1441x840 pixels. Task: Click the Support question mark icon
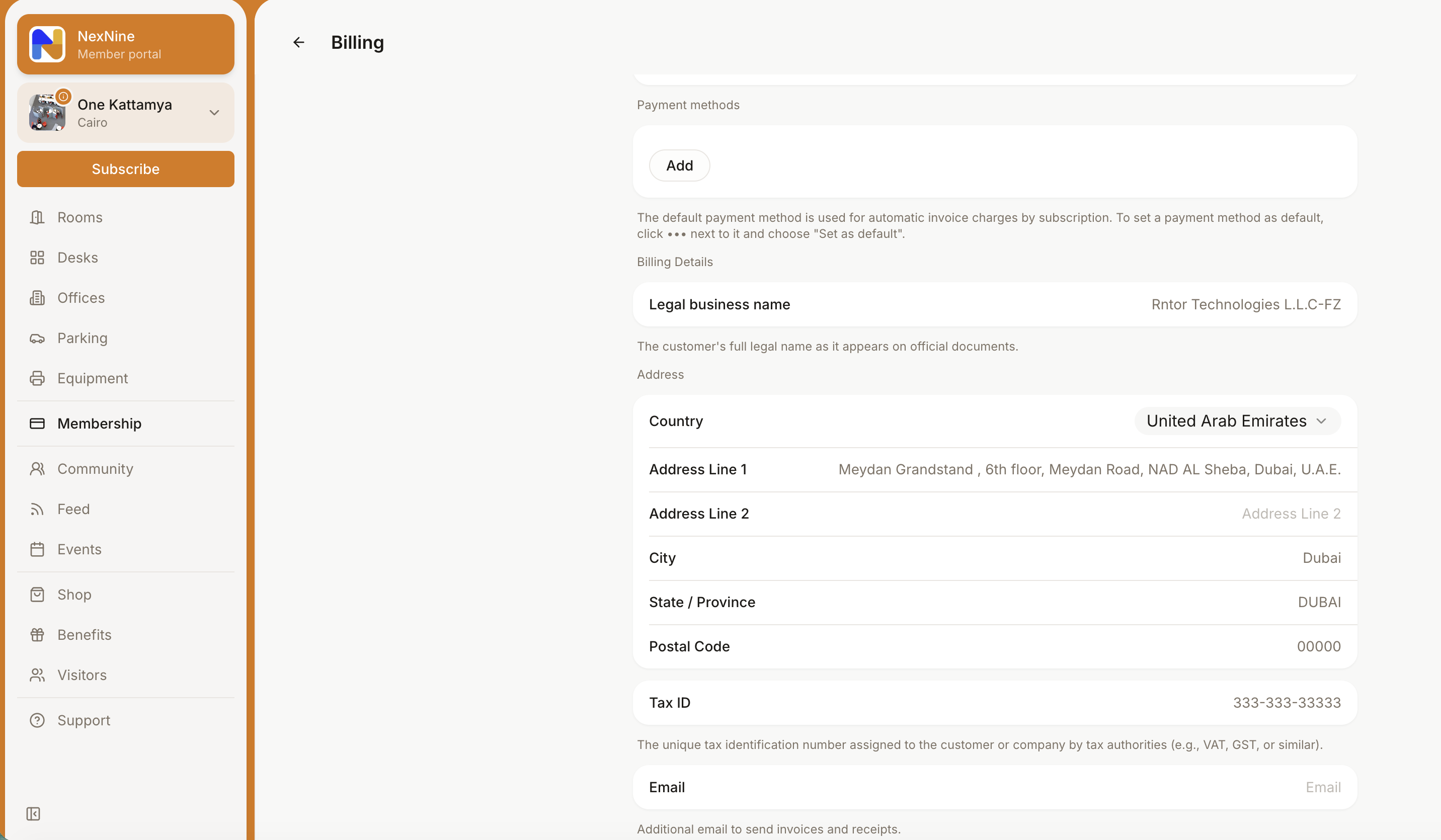tap(37, 720)
